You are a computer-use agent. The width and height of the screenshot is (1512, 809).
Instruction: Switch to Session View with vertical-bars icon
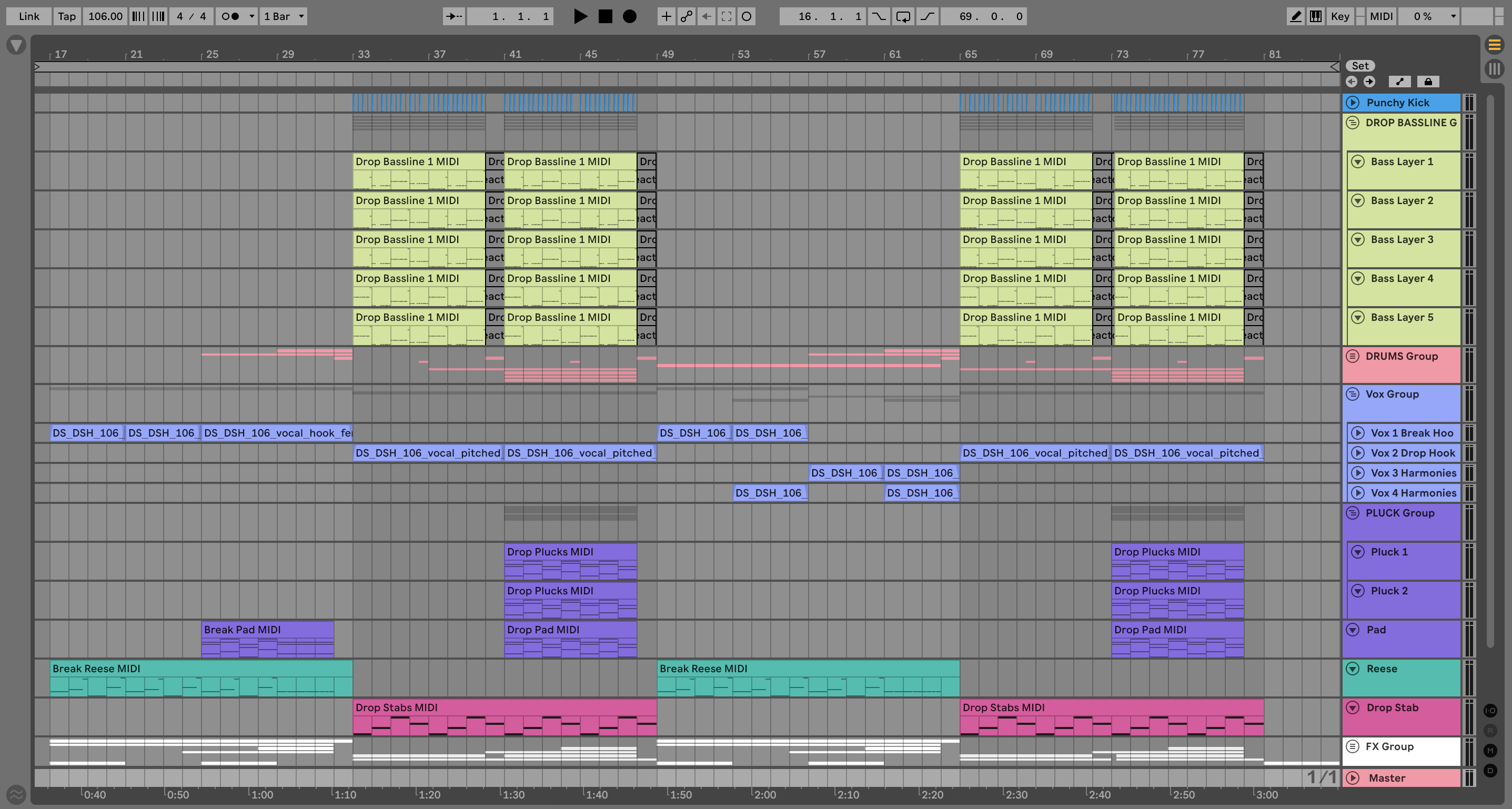point(1495,68)
